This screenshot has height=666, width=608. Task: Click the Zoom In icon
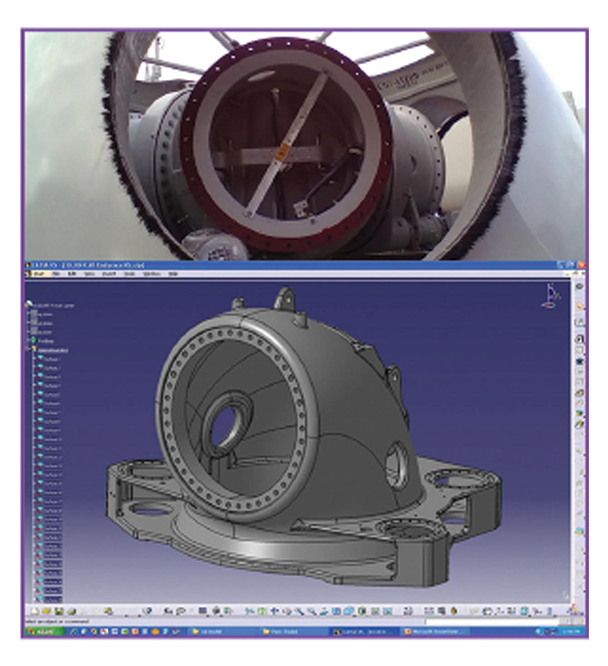tap(300, 611)
